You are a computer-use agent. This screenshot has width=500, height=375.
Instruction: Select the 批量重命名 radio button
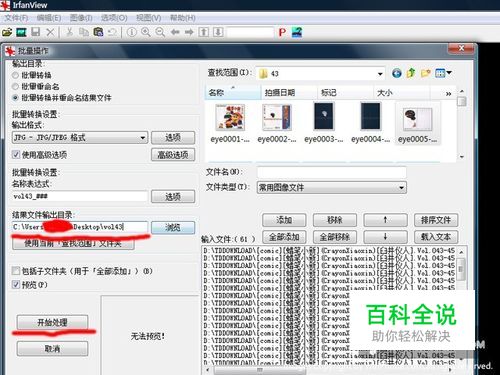pos(15,87)
